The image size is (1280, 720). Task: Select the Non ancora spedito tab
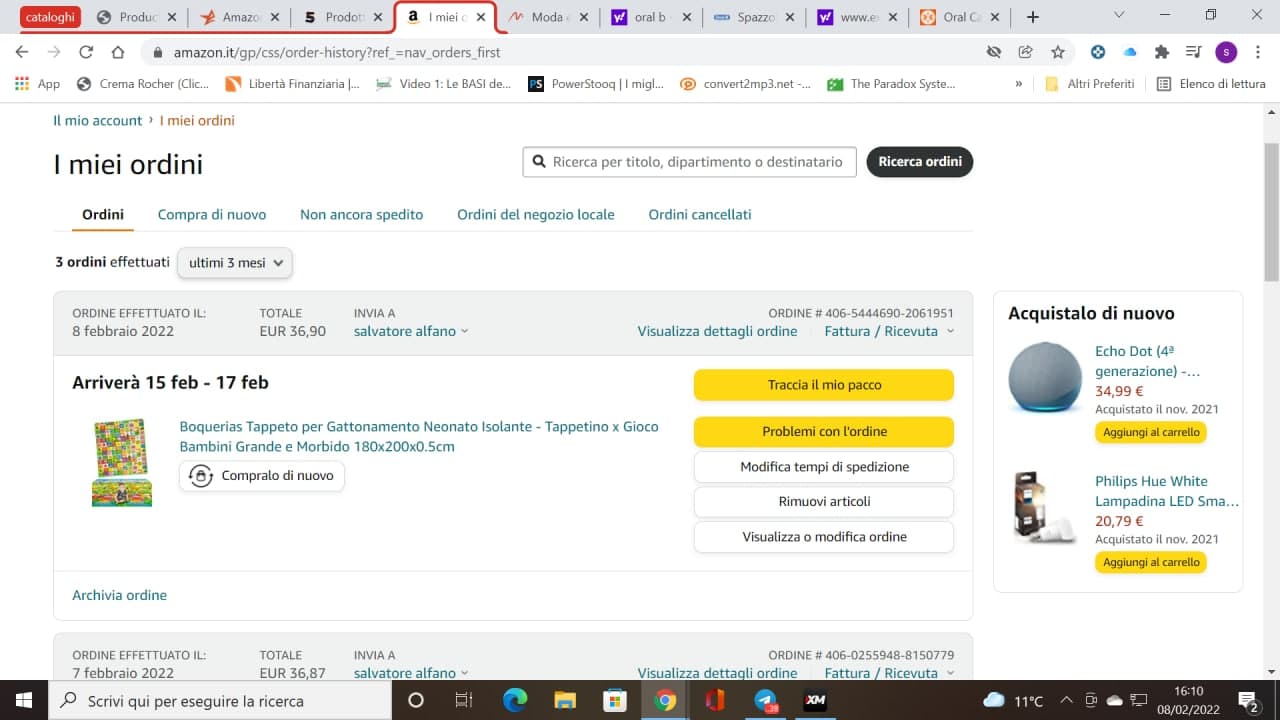[361, 214]
